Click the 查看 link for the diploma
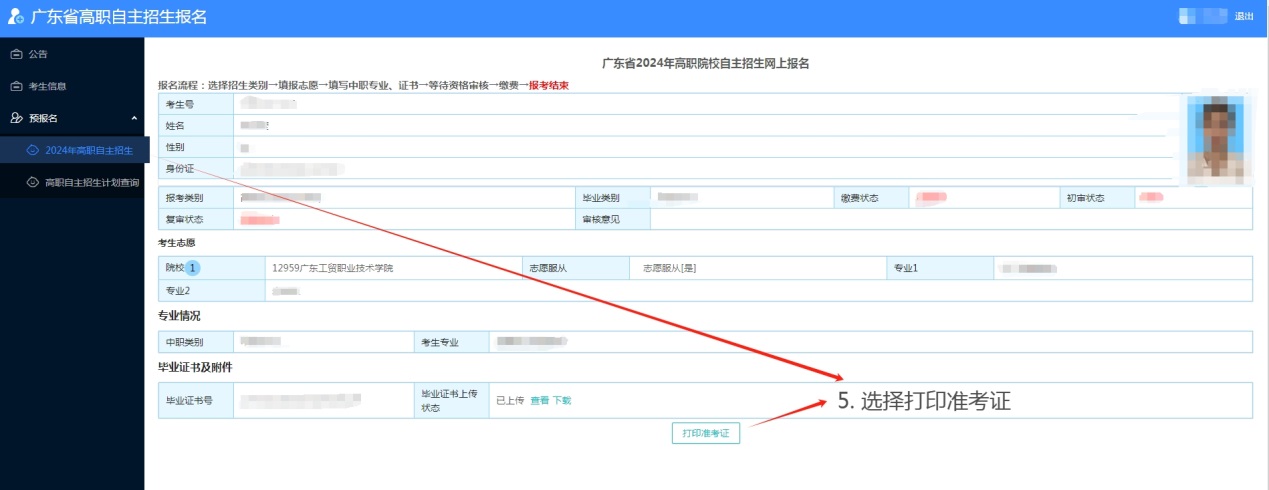 click(539, 400)
